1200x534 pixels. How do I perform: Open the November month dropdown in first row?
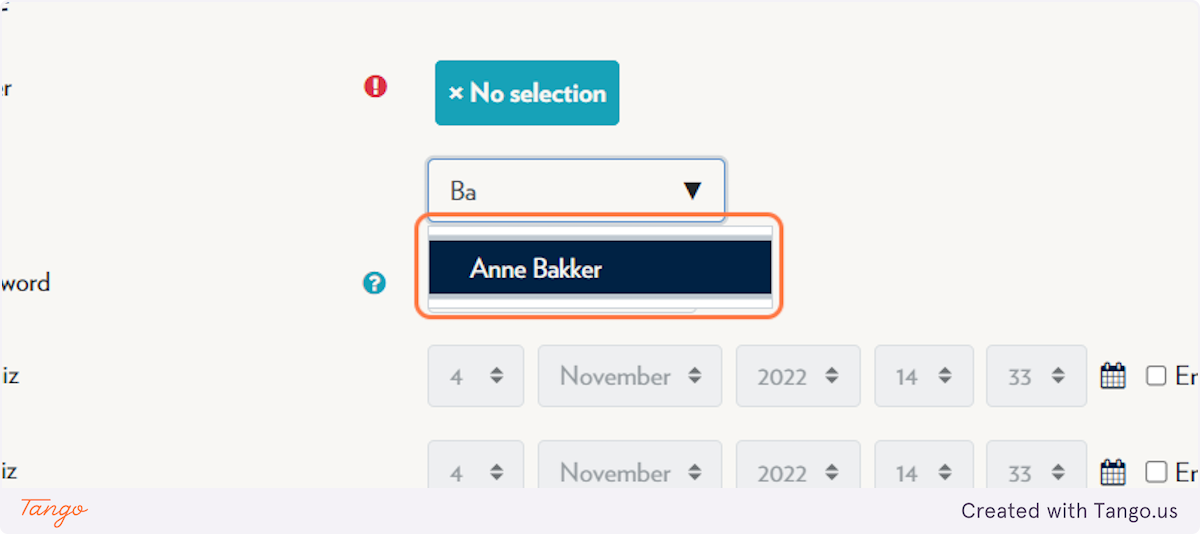[630, 376]
